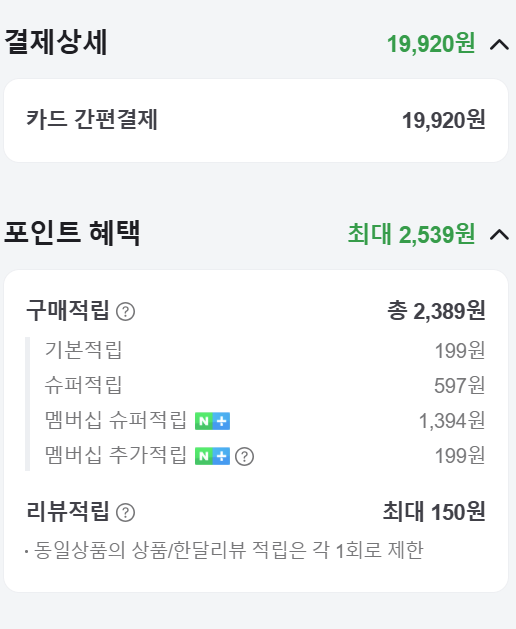Click the 멤버십 슈퍼적립 label
The width and height of the screenshot is (516, 629).
(x=116, y=420)
